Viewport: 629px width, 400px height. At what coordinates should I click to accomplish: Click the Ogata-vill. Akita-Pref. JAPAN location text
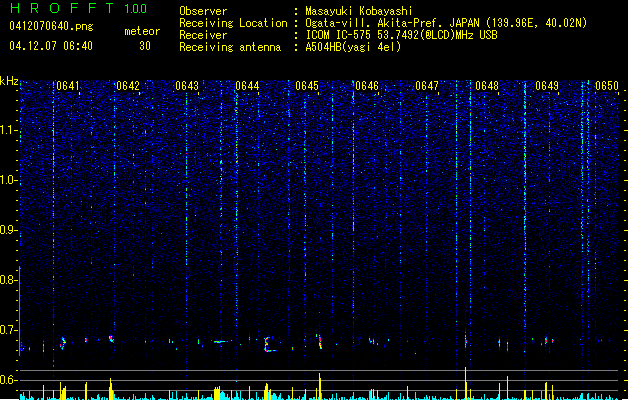tap(446, 23)
